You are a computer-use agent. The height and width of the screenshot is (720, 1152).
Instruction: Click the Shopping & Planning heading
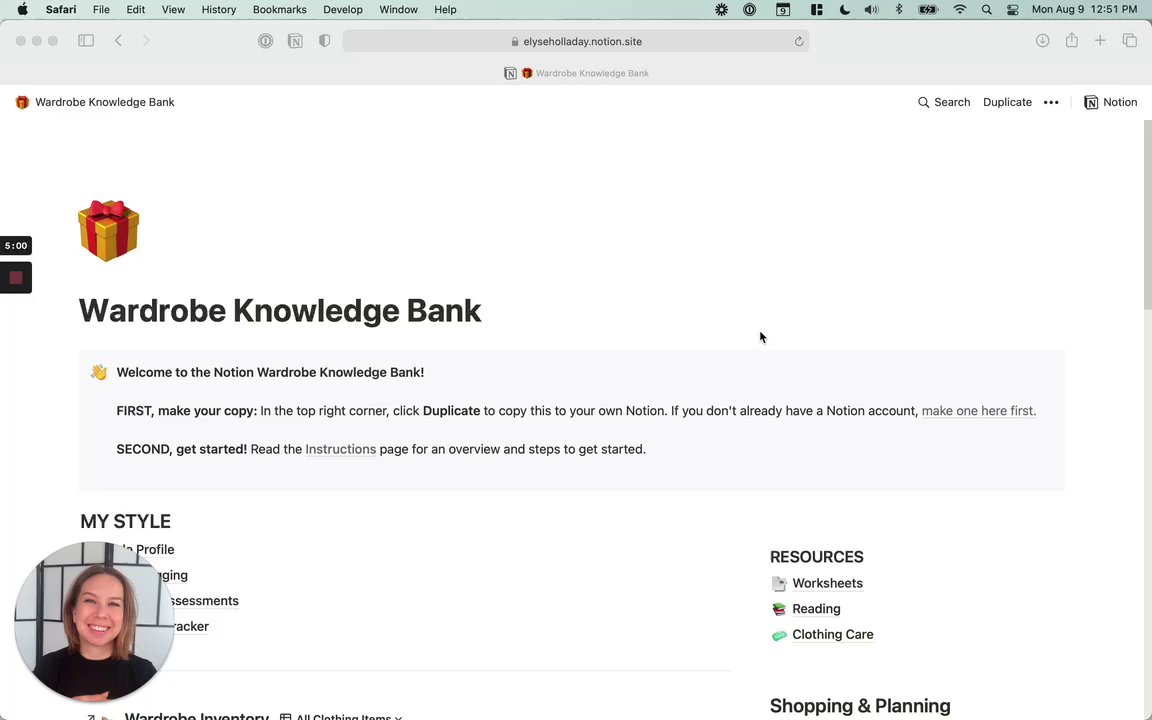click(860, 706)
